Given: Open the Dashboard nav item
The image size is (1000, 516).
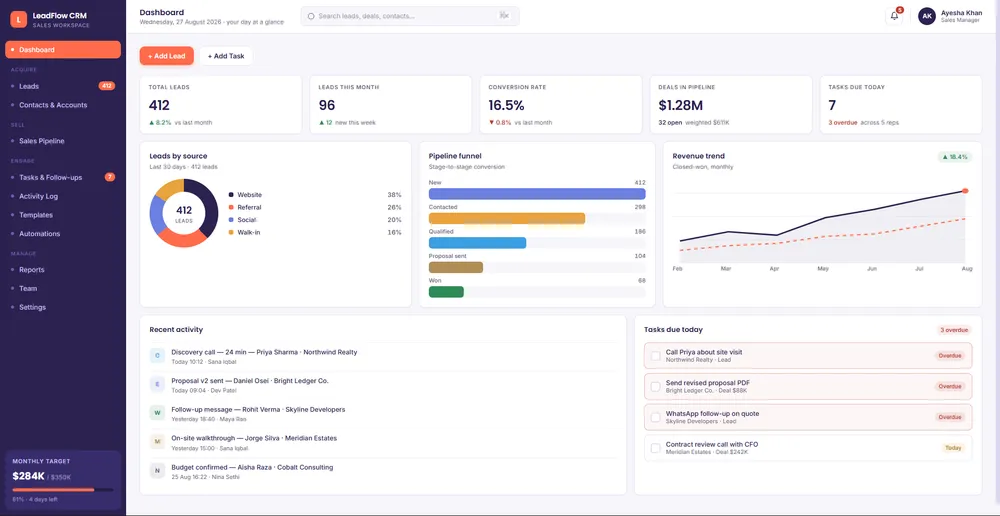Looking at the screenshot, I should click(x=62, y=50).
